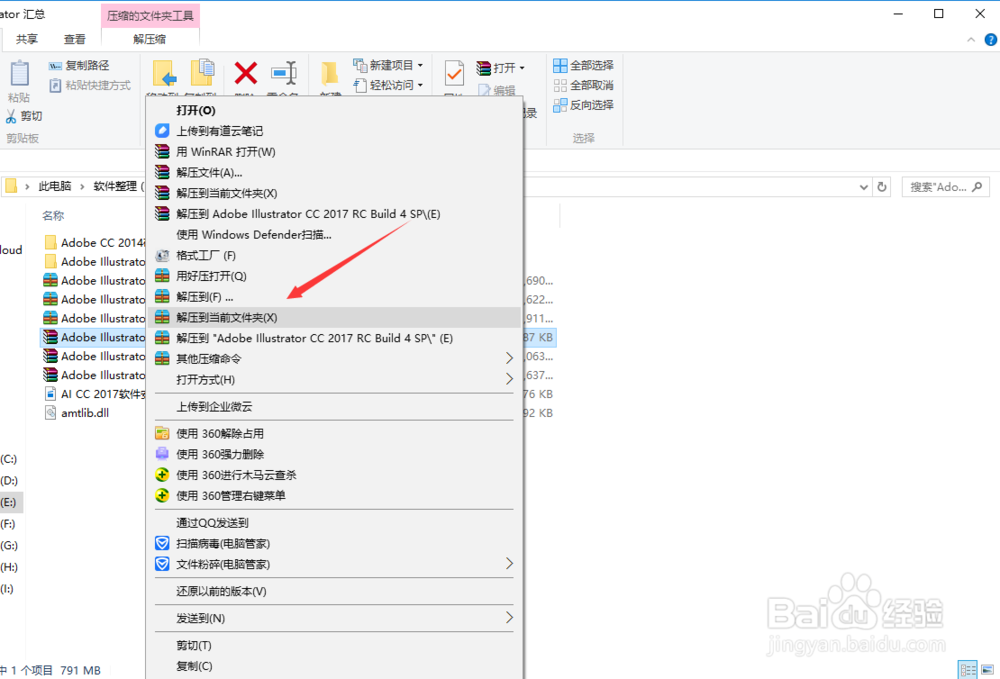
Task: Choose WinRAR Extract Here(X) entry
Action: click(334, 193)
